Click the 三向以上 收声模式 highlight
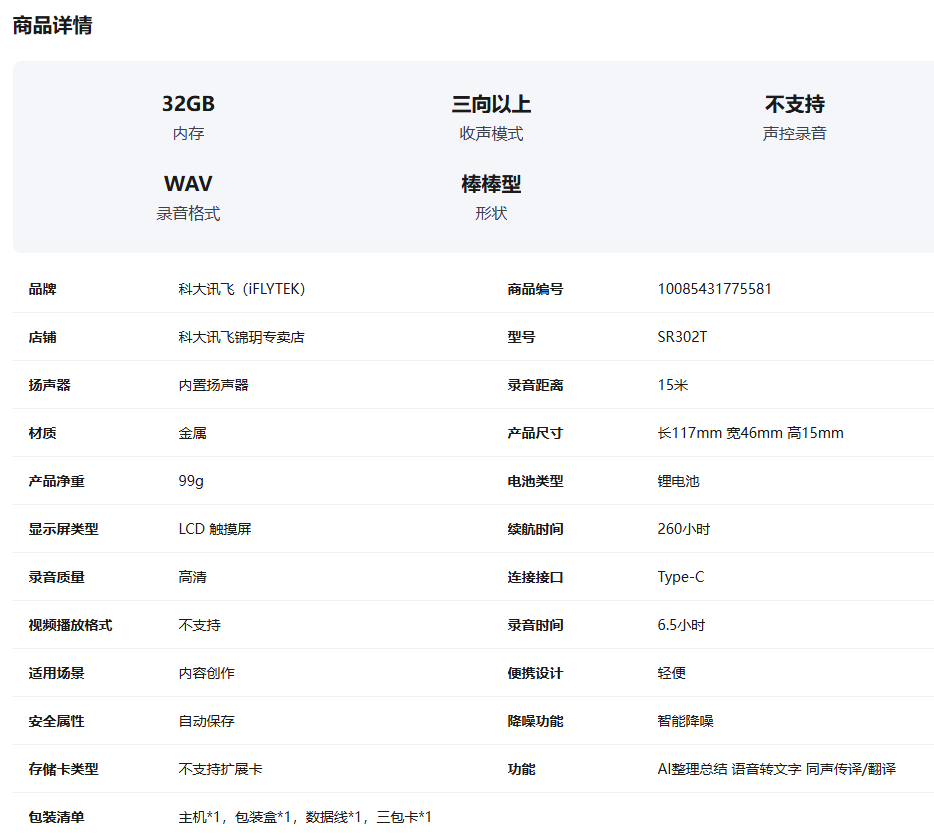The height and width of the screenshot is (840, 934). (491, 117)
